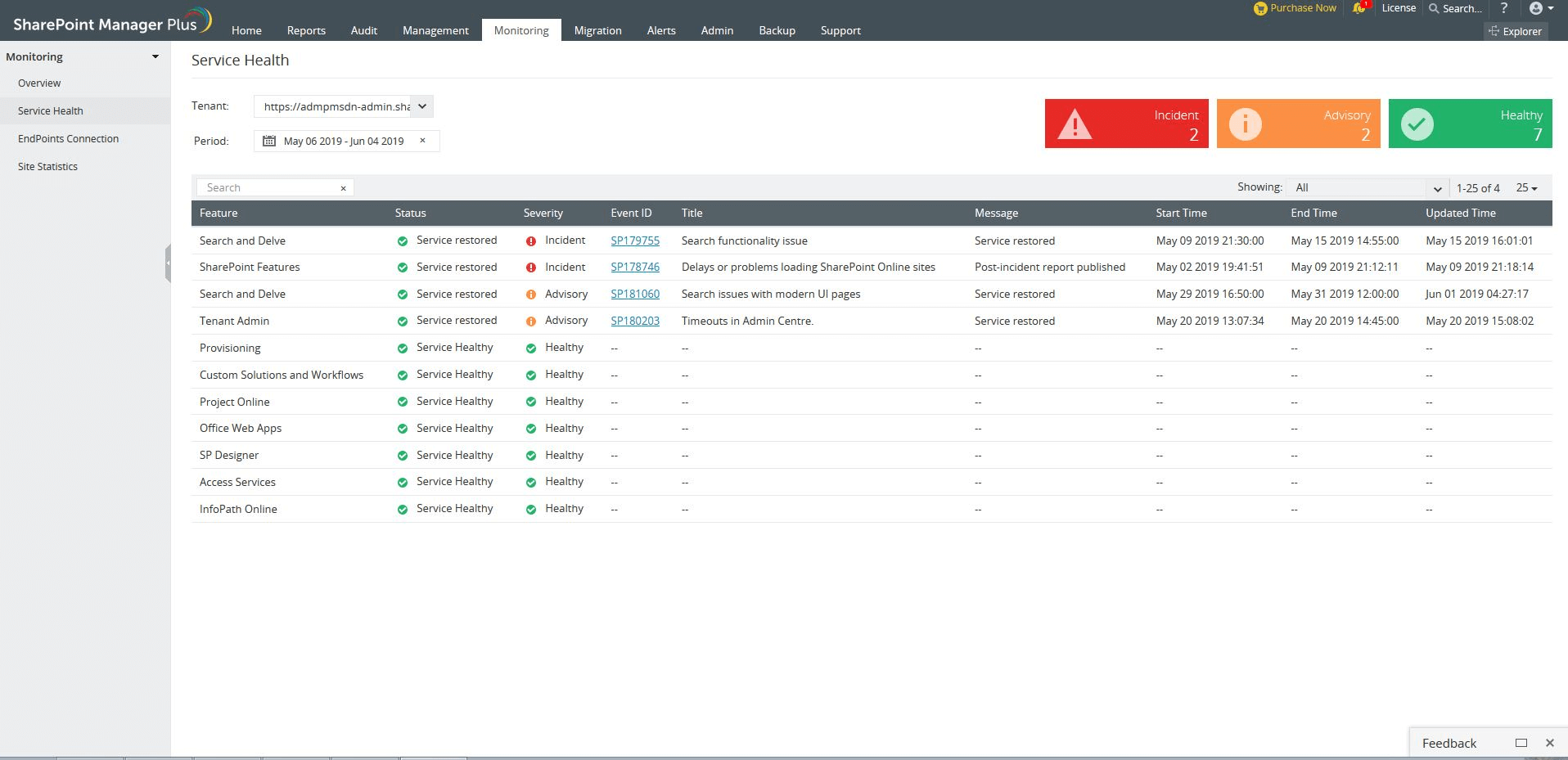Open event SP179755 link

click(x=635, y=241)
